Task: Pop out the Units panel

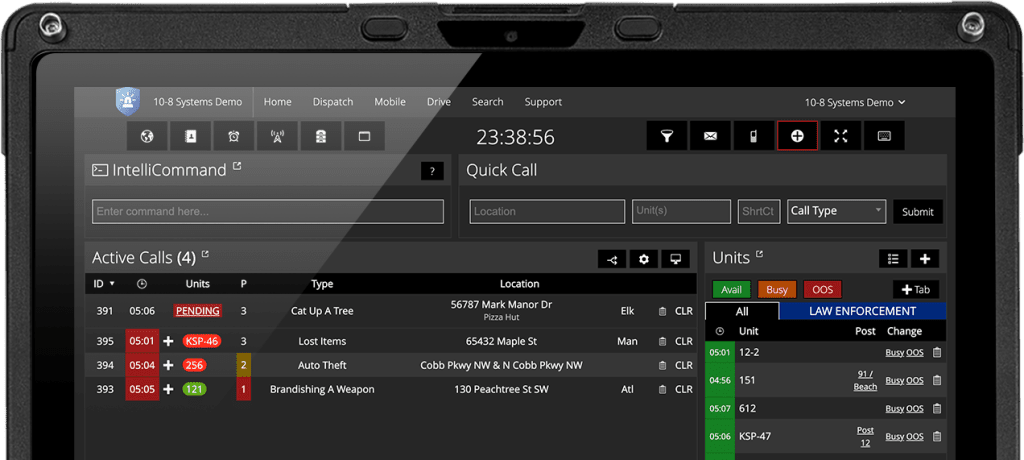Action: coord(760,254)
